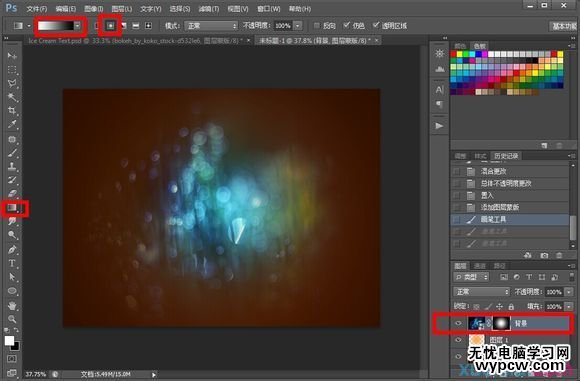Viewport: 580px width, 381px height.
Task: Select the Brush tool in toolbox
Action: 12,153
